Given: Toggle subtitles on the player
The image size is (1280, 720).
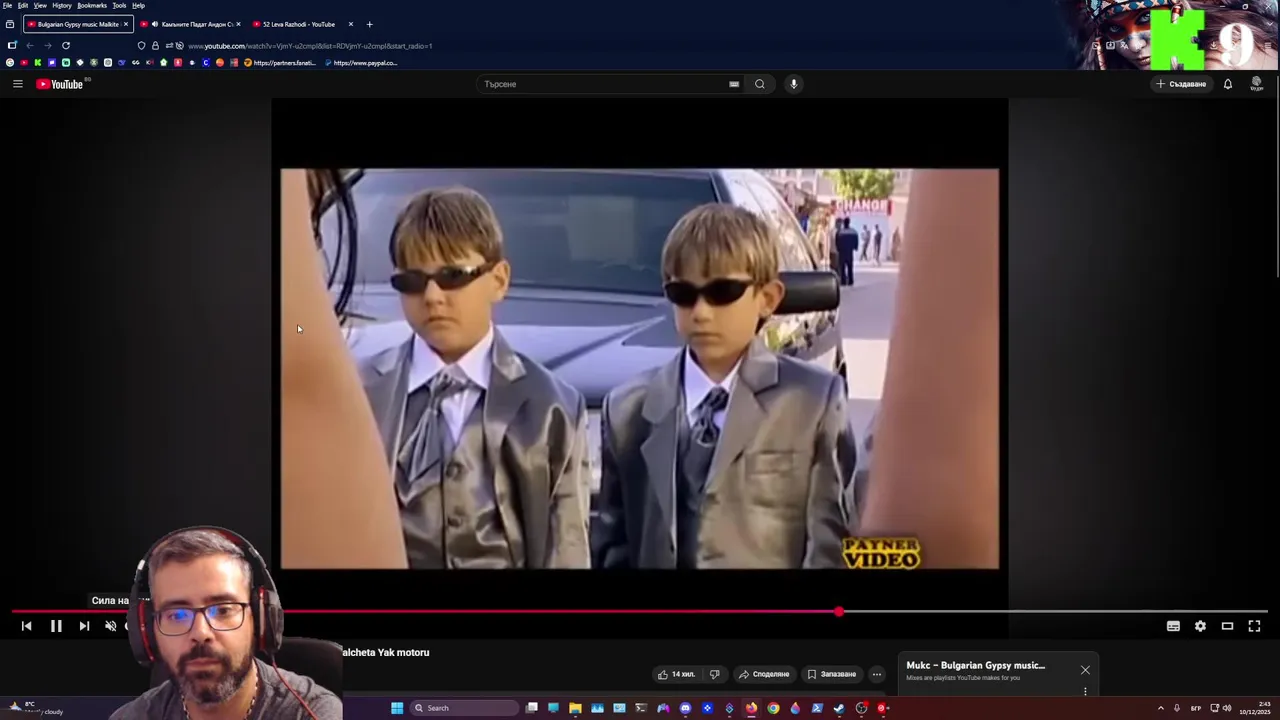Looking at the screenshot, I should [x=1173, y=626].
